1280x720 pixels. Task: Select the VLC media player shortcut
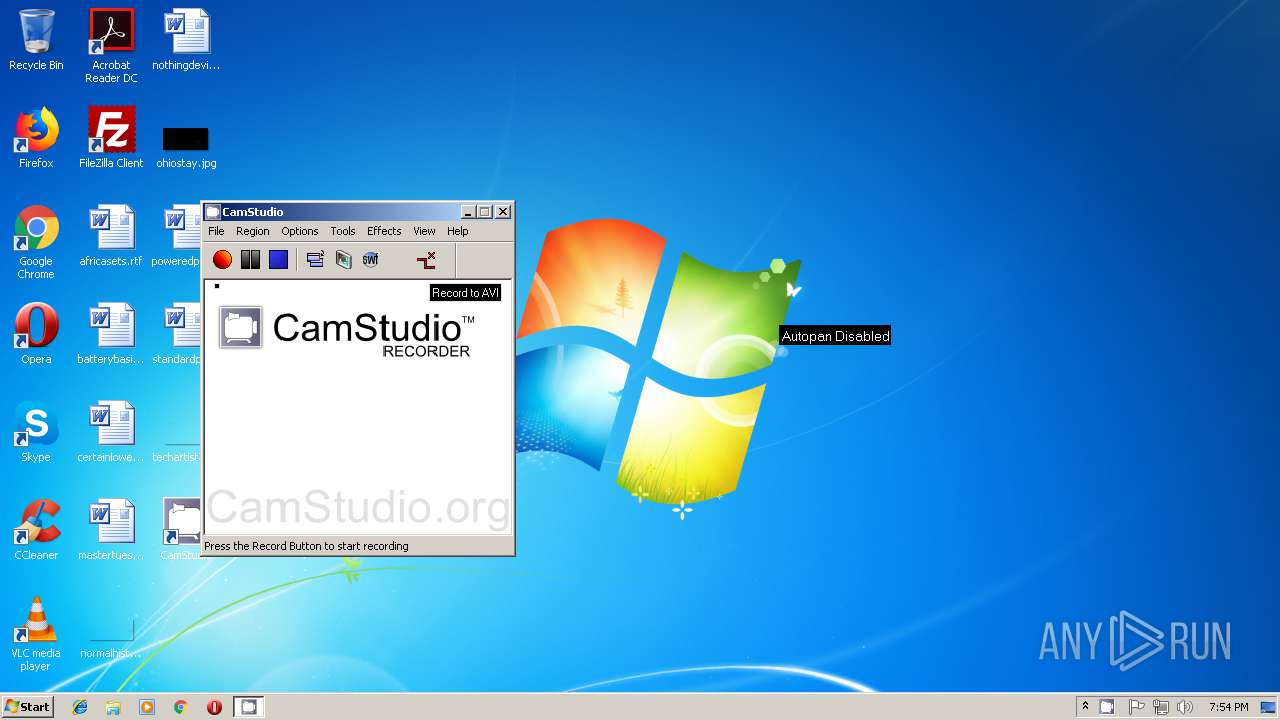point(36,634)
